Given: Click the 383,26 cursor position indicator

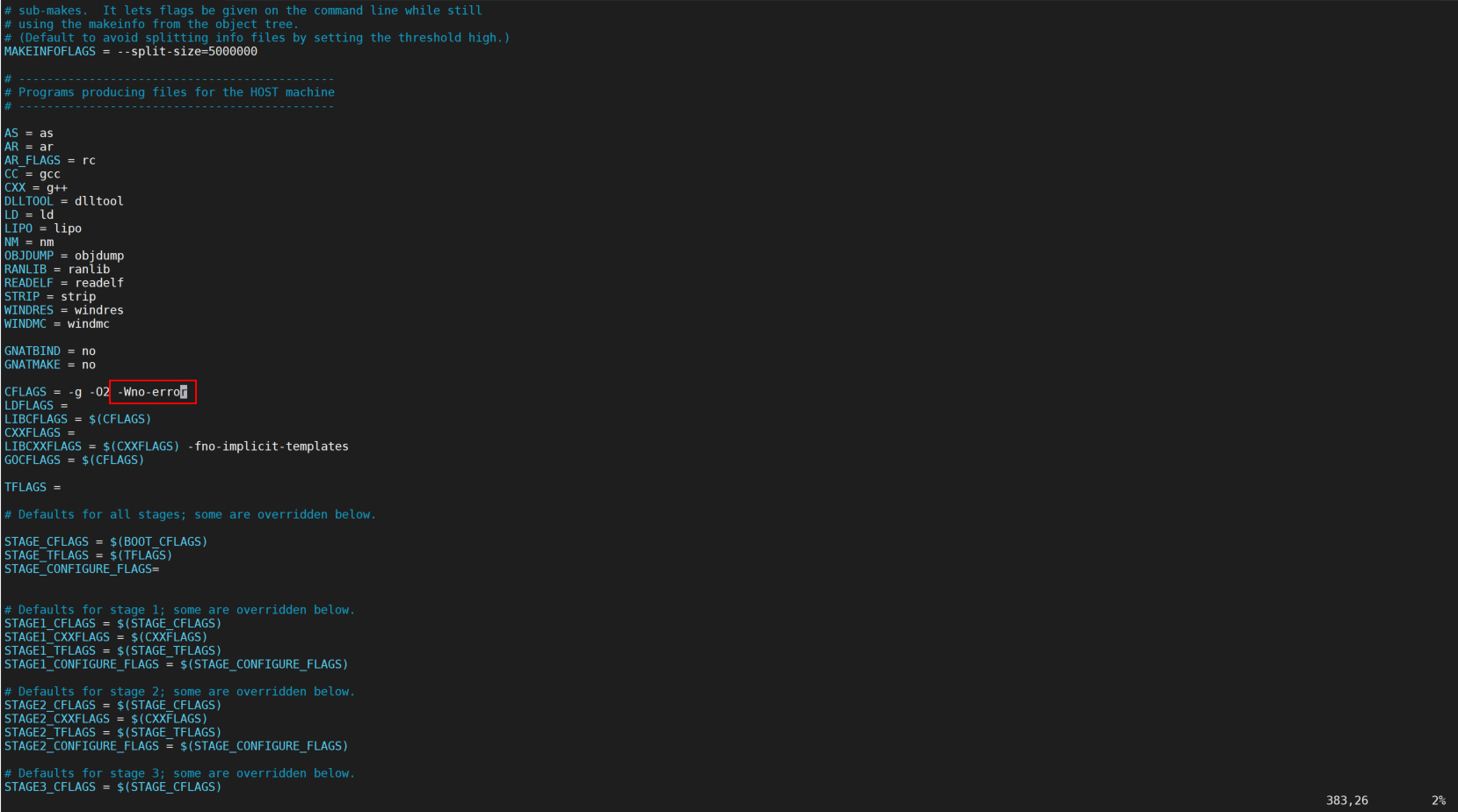Looking at the screenshot, I should coord(1349,800).
